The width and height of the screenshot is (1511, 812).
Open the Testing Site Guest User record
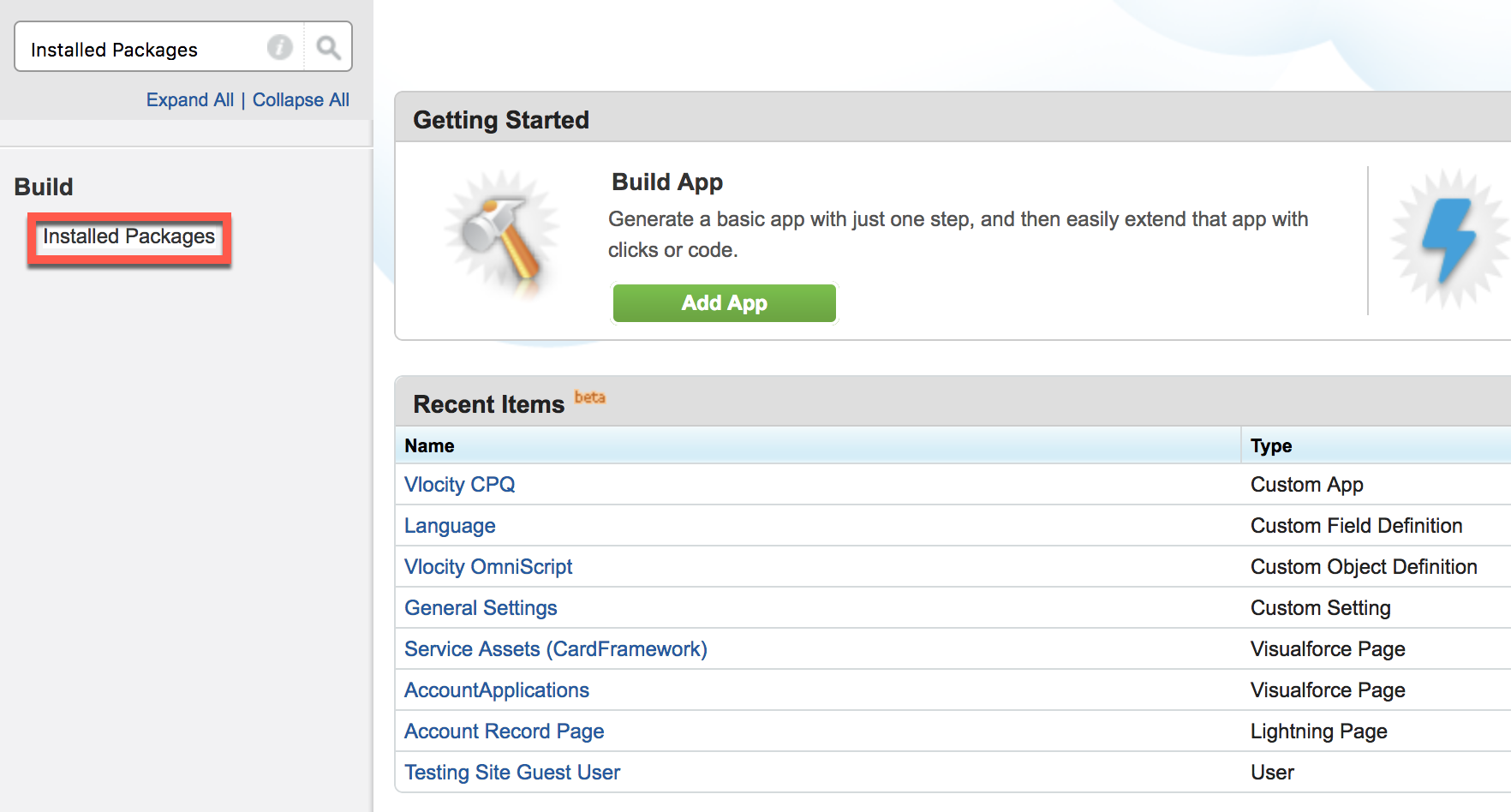[511, 772]
